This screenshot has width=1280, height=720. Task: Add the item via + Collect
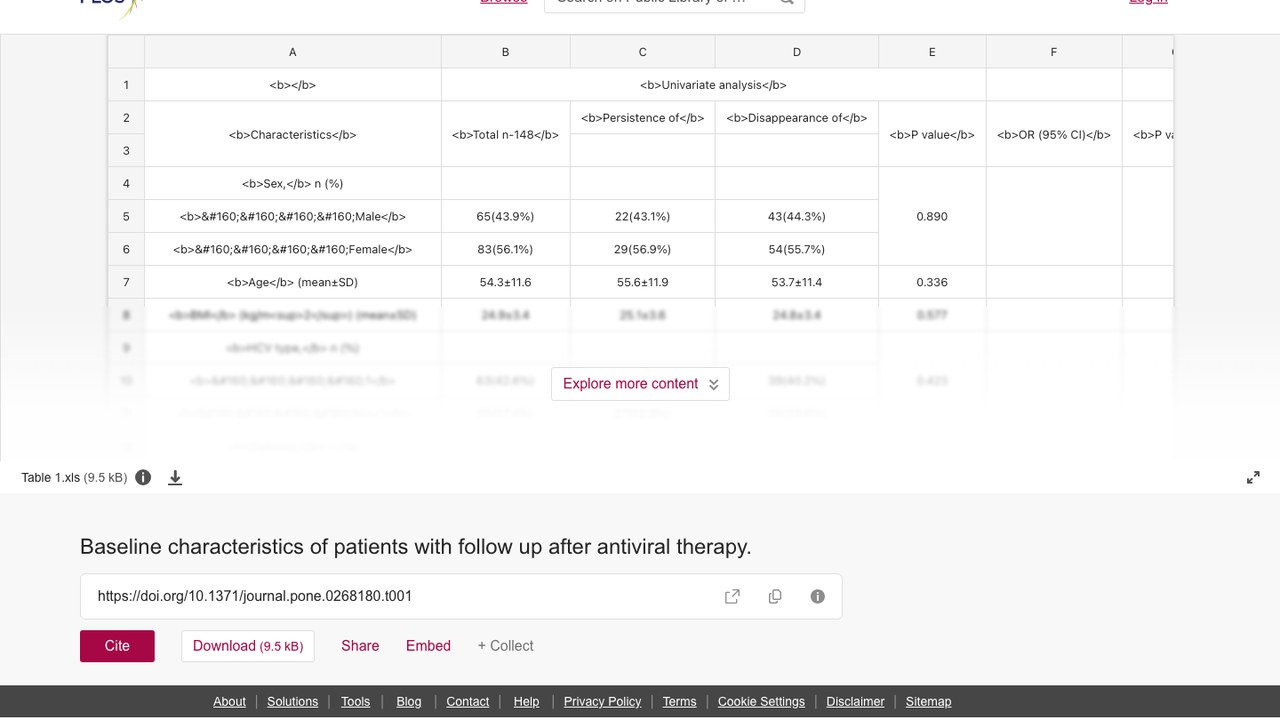pos(505,646)
